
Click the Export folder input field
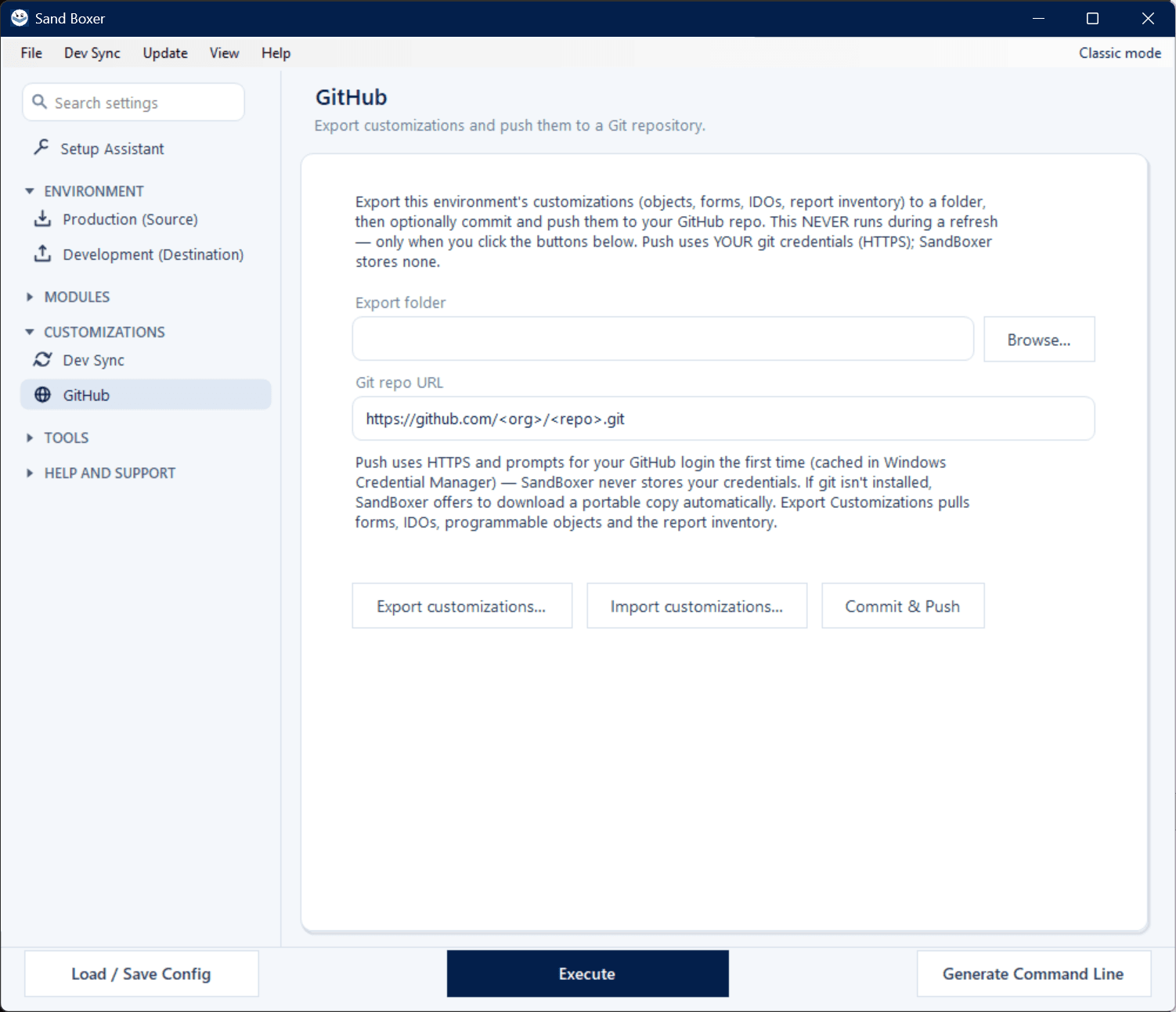click(662, 339)
